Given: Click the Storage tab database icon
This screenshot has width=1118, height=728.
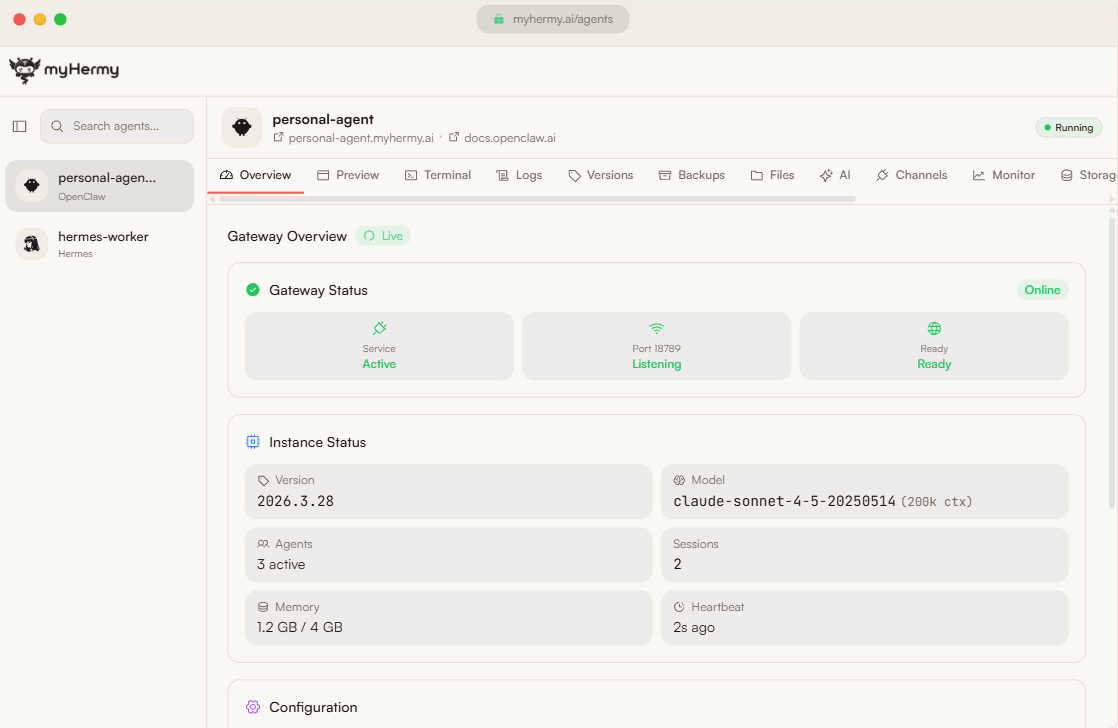Looking at the screenshot, I should point(1067,175).
